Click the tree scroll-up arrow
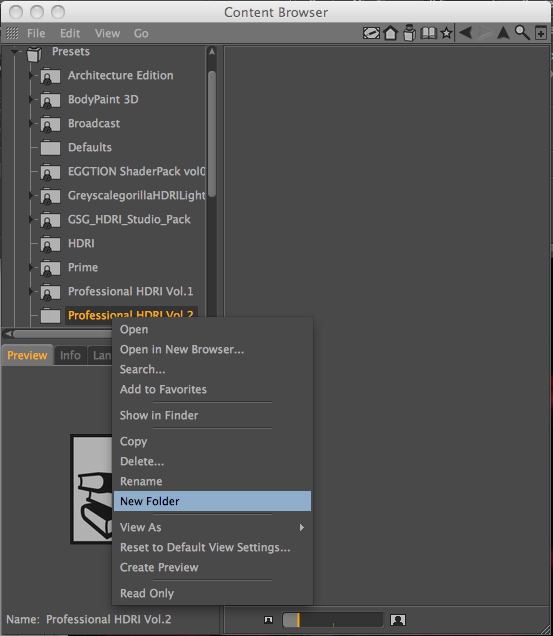The image size is (553, 636). 212,52
